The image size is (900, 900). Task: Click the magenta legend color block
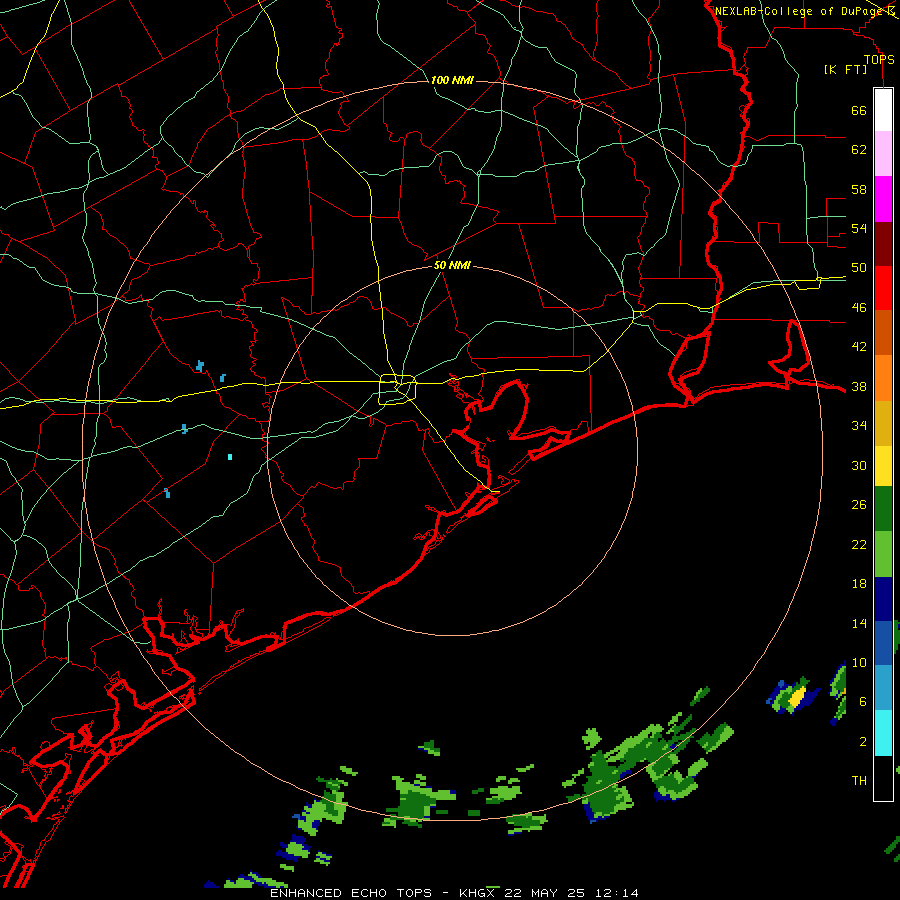[883, 199]
